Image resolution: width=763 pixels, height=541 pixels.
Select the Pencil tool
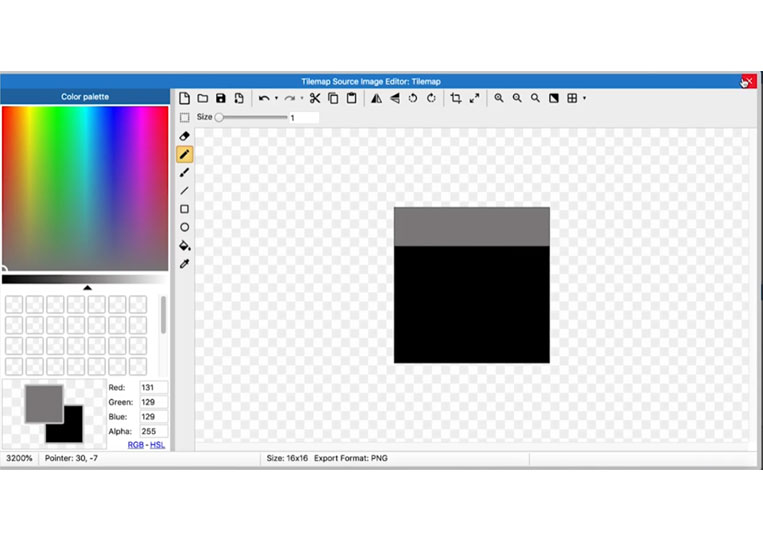184,154
